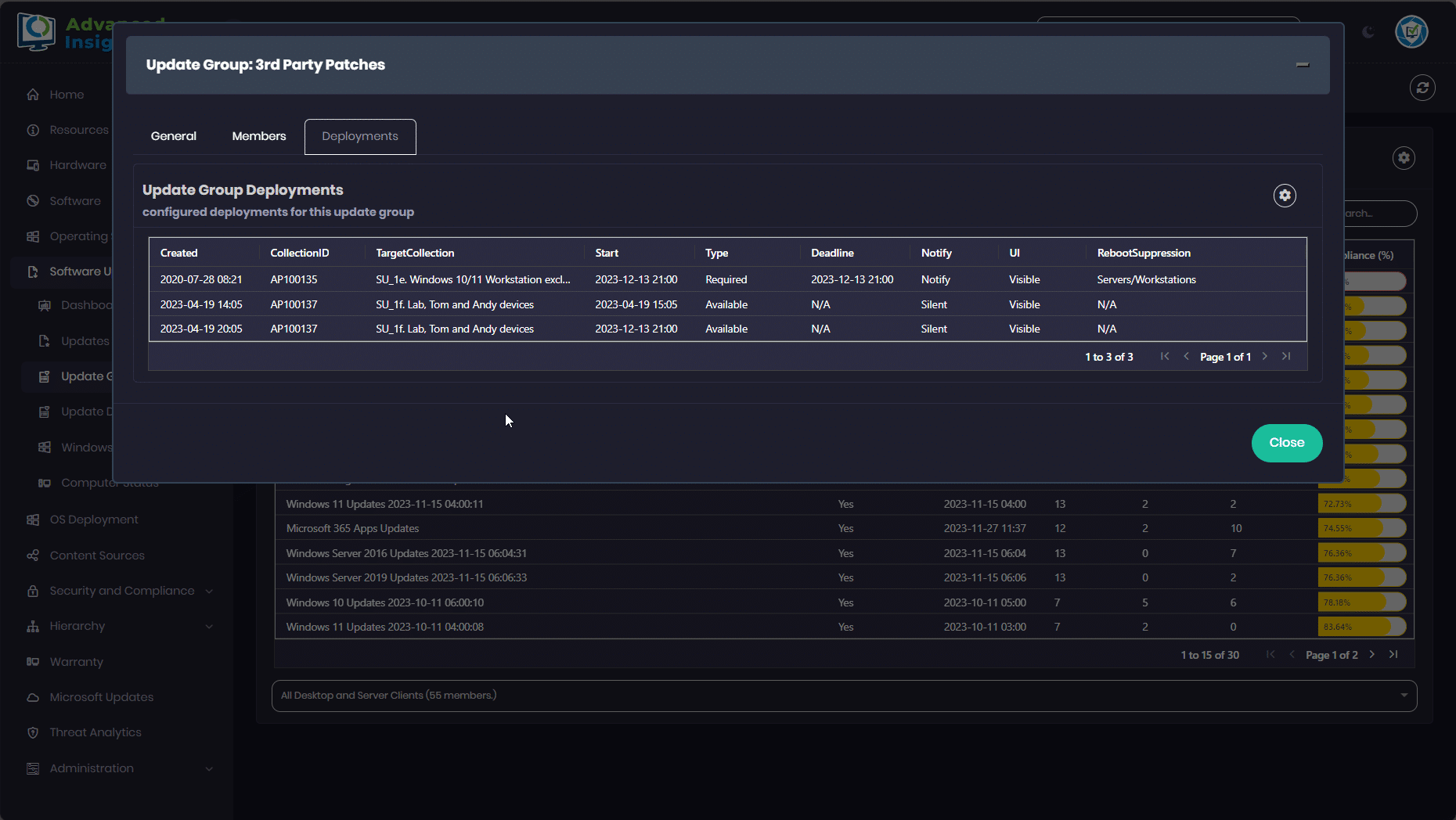
Task: Open Threat Analytics shield icon
Action: pos(33,733)
